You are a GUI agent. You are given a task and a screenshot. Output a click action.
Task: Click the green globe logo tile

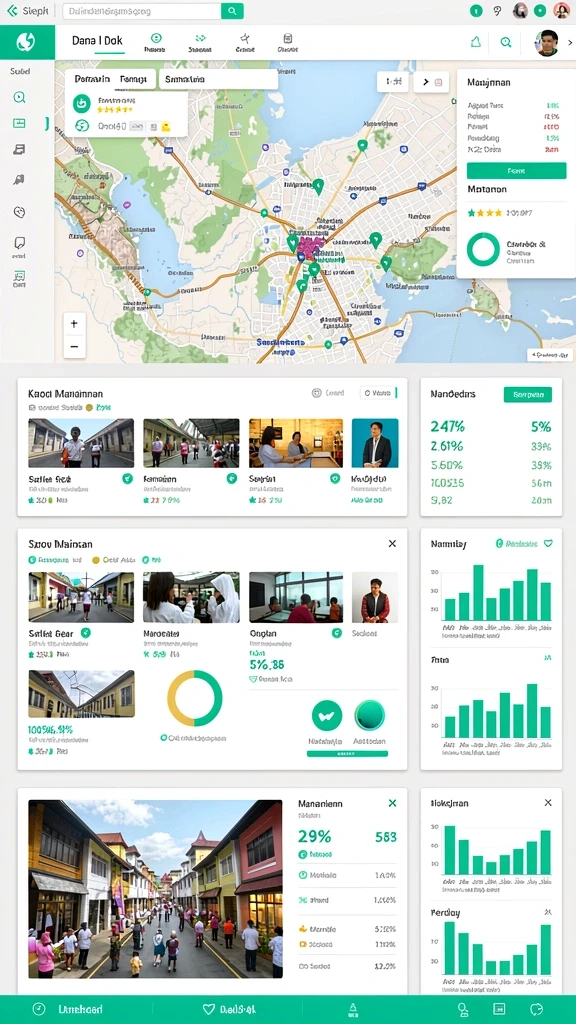(27, 42)
